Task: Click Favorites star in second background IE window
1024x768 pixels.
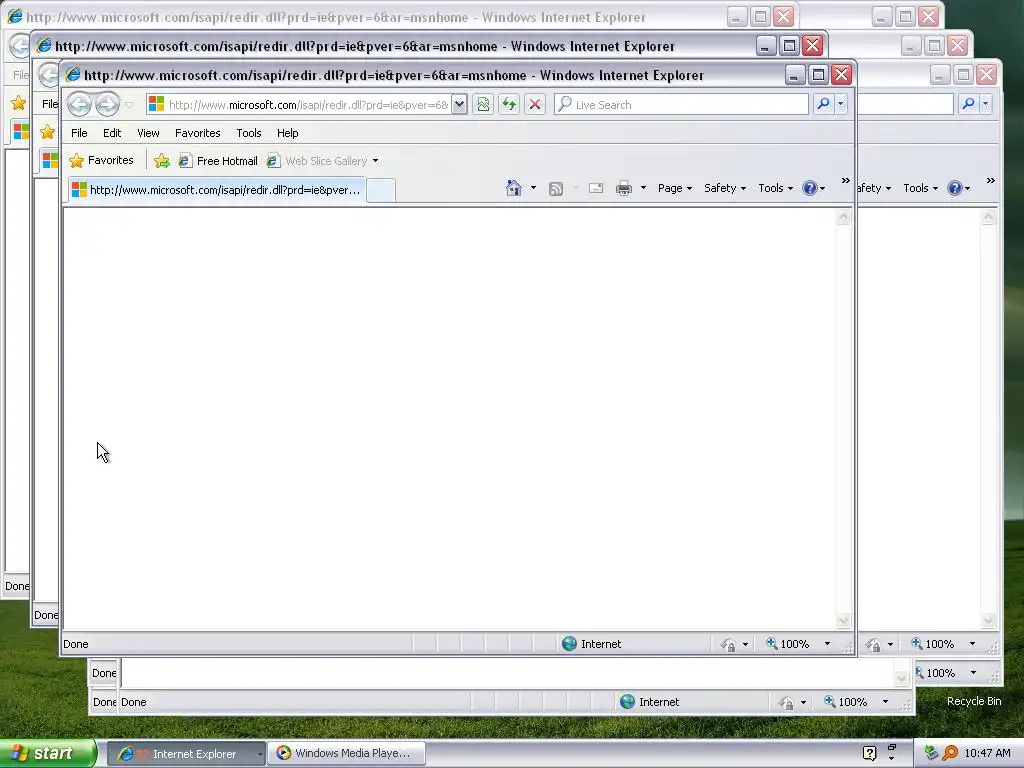Action: pos(48,132)
